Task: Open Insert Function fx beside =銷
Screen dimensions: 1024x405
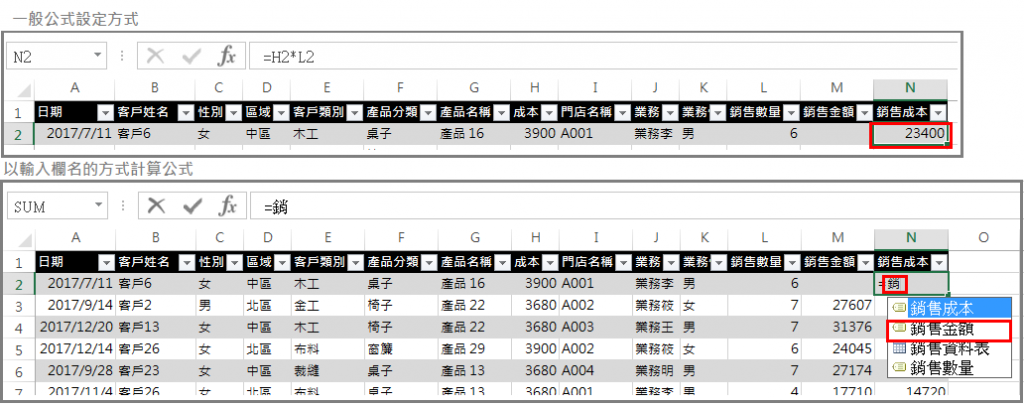Action: [x=226, y=206]
